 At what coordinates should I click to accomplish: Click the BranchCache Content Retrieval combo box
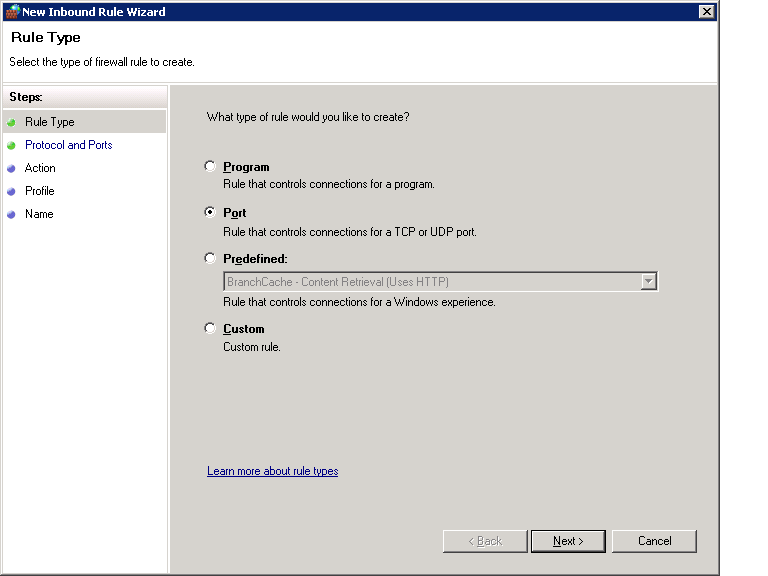pos(440,282)
